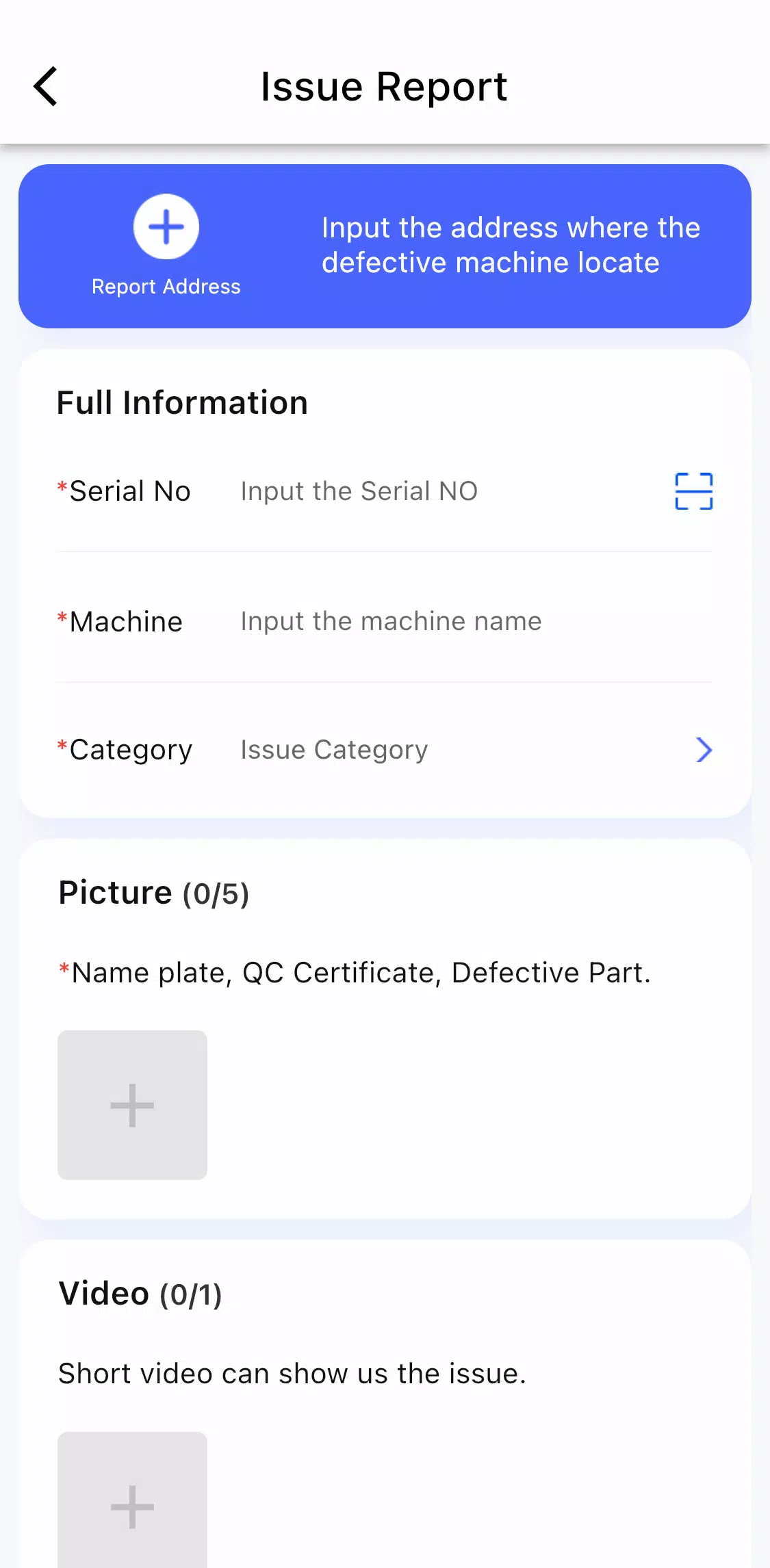This screenshot has height=1568, width=770.
Task: Tap the Video (0/1) section heading
Action: pos(140,1294)
